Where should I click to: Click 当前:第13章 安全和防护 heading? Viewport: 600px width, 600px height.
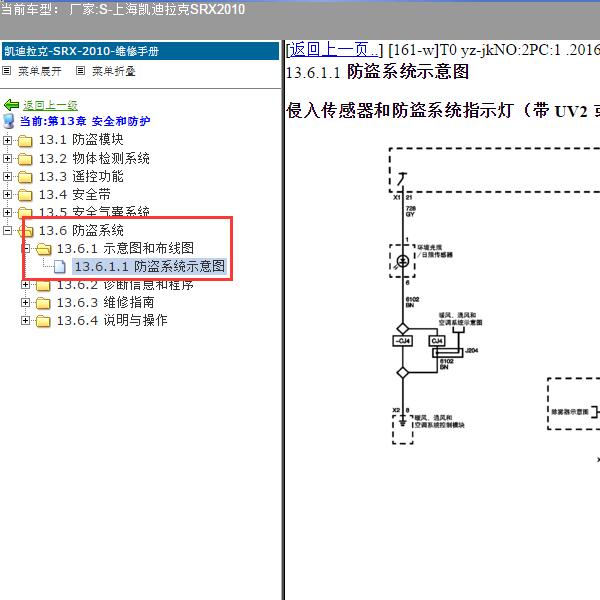pyautogui.click(x=85, y=121)
